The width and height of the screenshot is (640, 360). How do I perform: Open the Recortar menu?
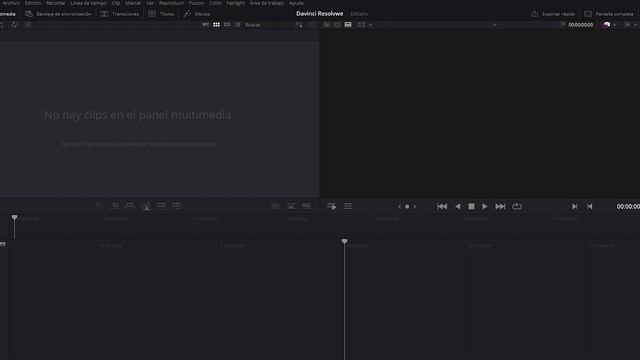click(x=56, y=3)
